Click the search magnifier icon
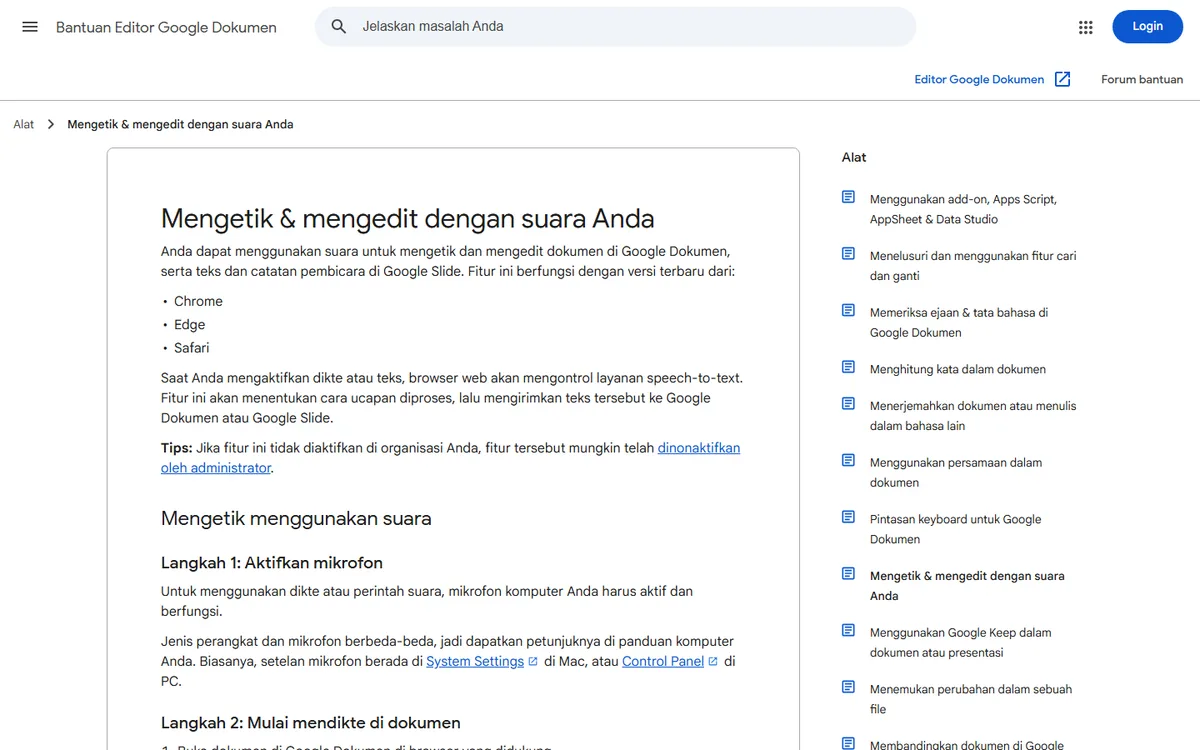 point(339,27)
